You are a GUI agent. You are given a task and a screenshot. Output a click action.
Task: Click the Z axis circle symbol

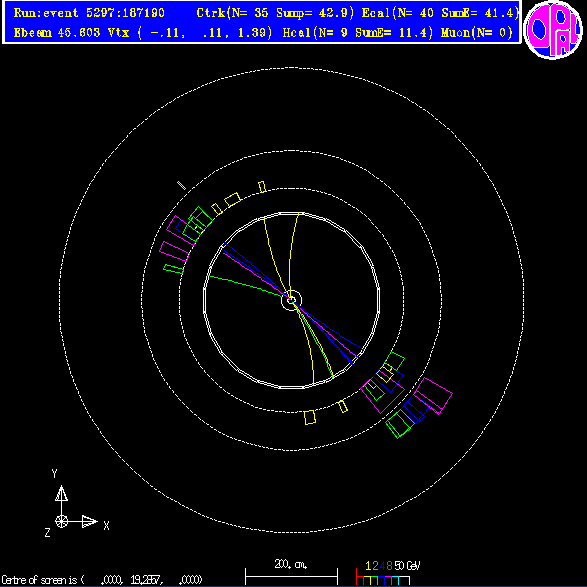(61, 521)
